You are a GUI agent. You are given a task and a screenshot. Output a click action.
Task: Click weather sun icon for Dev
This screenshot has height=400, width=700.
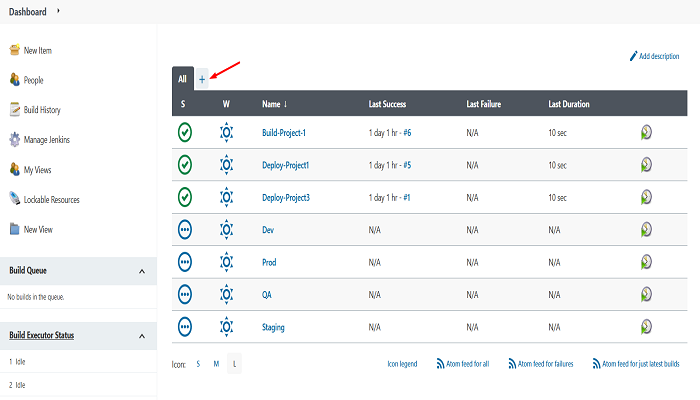[x=226, y=229]
